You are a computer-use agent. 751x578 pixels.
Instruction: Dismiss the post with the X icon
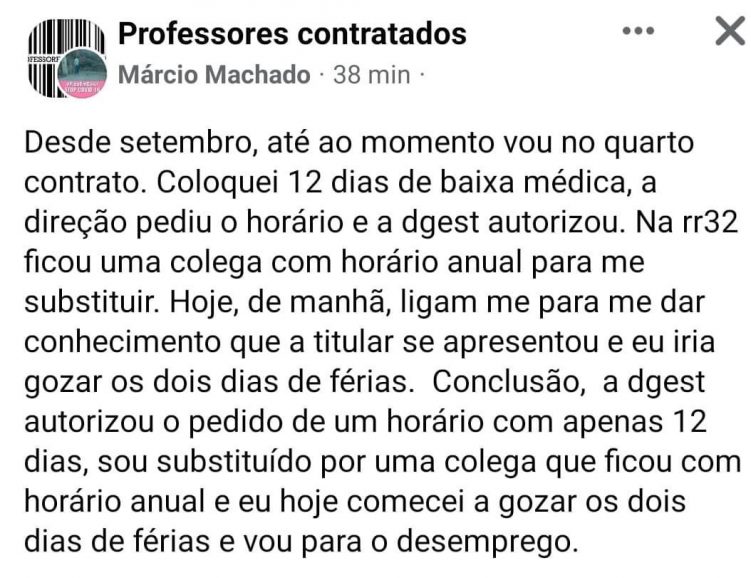point(731,33)
